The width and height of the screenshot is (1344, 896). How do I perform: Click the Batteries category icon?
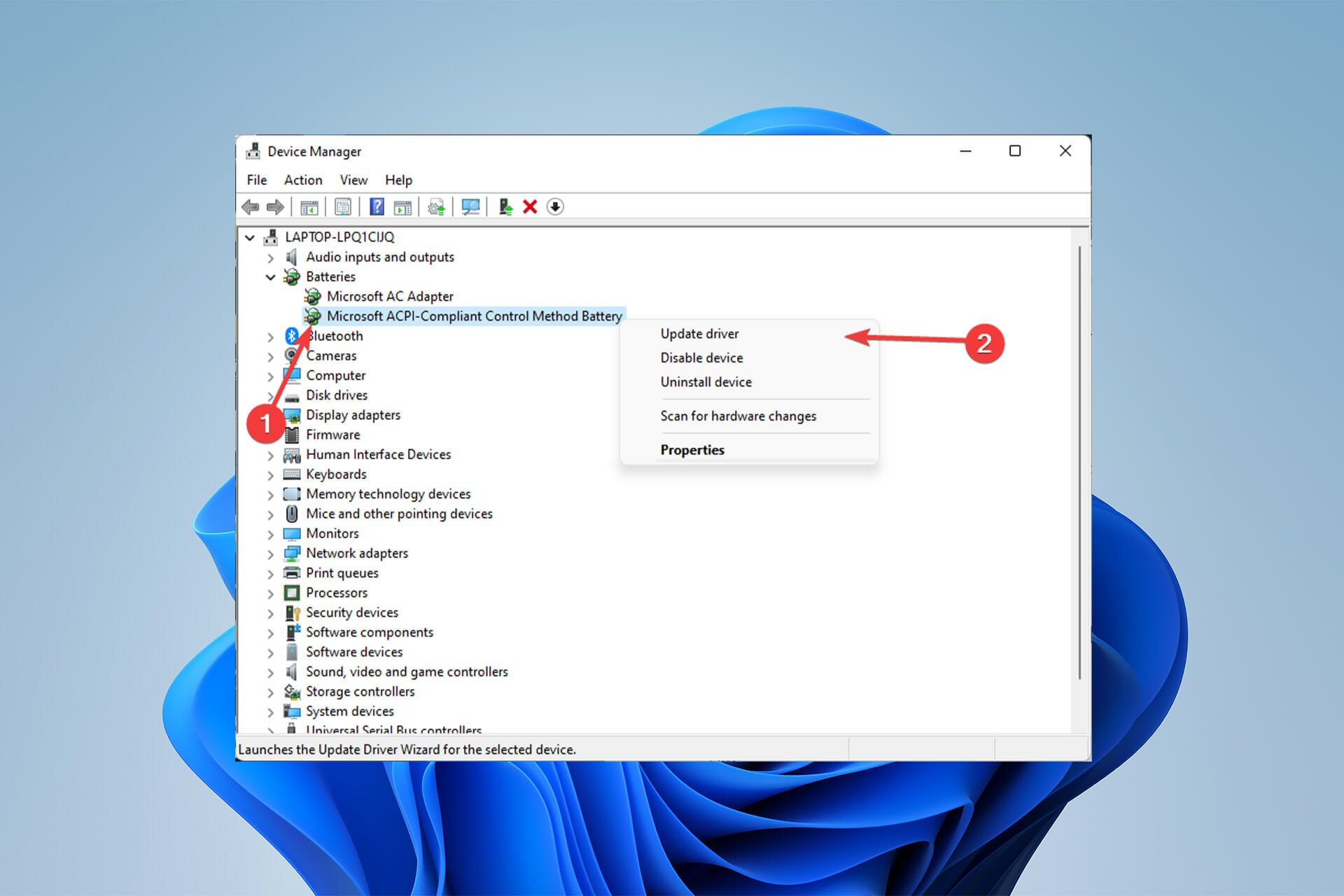[291, 277]
